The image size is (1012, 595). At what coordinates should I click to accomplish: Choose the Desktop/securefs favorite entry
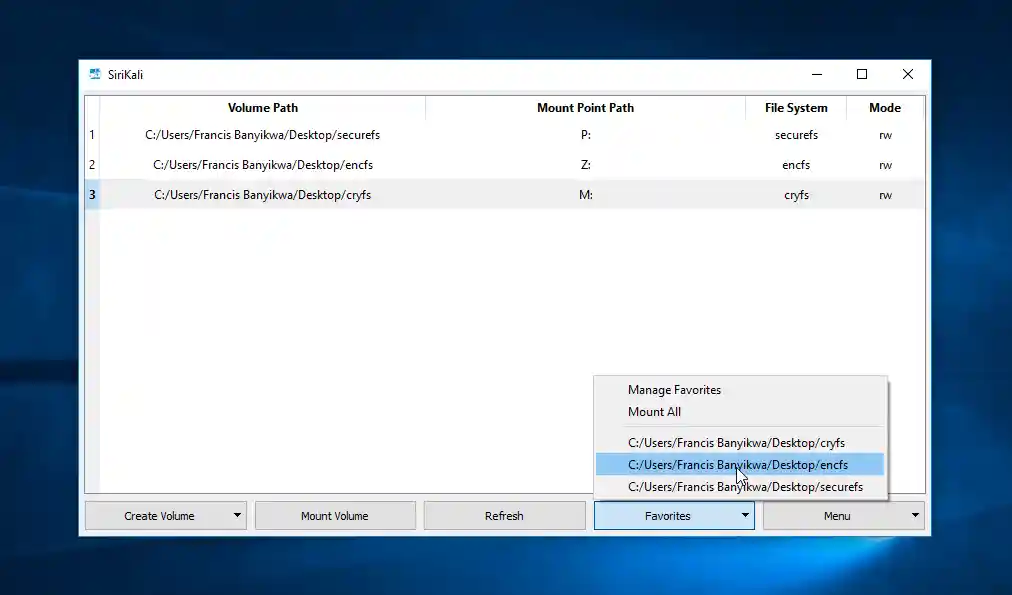(745, 487)
